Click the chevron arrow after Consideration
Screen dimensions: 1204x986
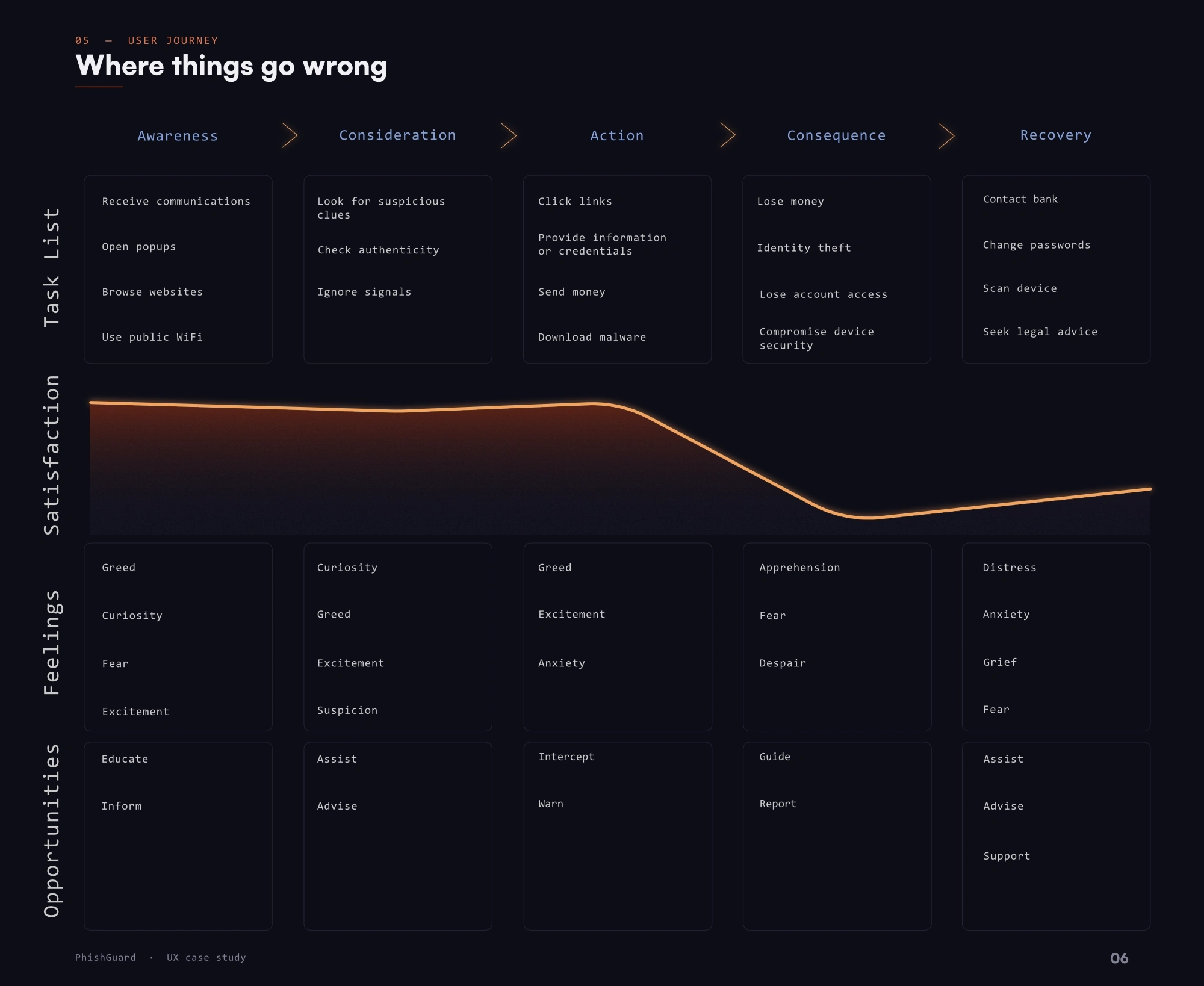(x=509, y=135)
